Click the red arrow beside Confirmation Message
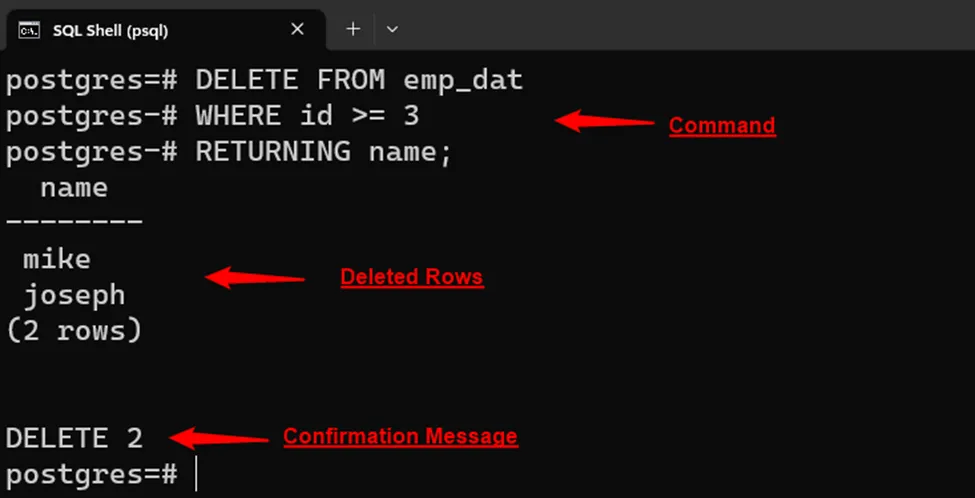This screenshot has height=498, width=975. (x=218, y=438)
